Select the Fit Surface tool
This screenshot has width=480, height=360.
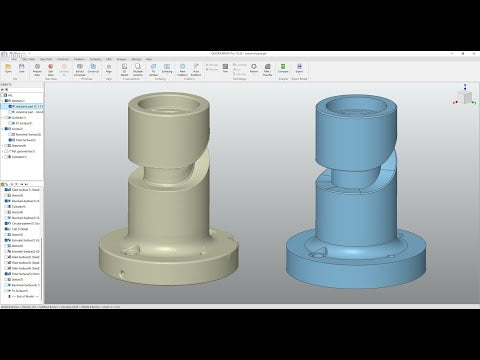pyautogui.click(x=153, y=70)
